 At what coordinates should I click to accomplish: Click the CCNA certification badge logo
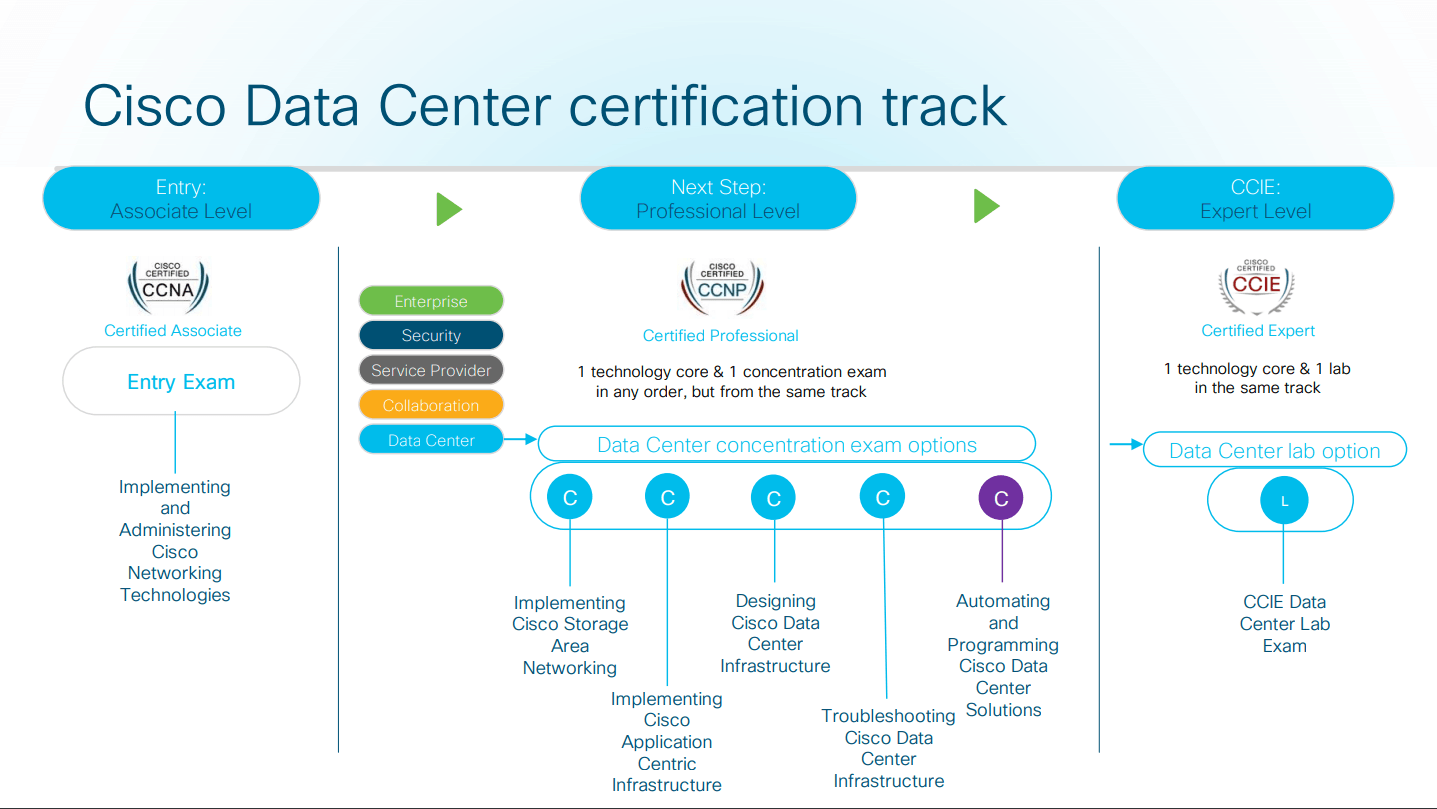(169, 287)
